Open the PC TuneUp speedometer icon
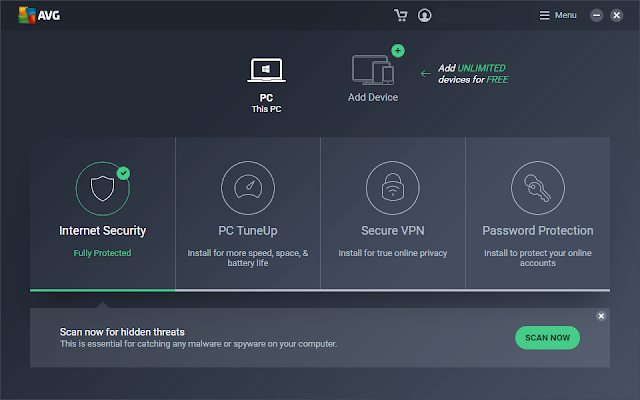The image size is (640, 400). 248,188
